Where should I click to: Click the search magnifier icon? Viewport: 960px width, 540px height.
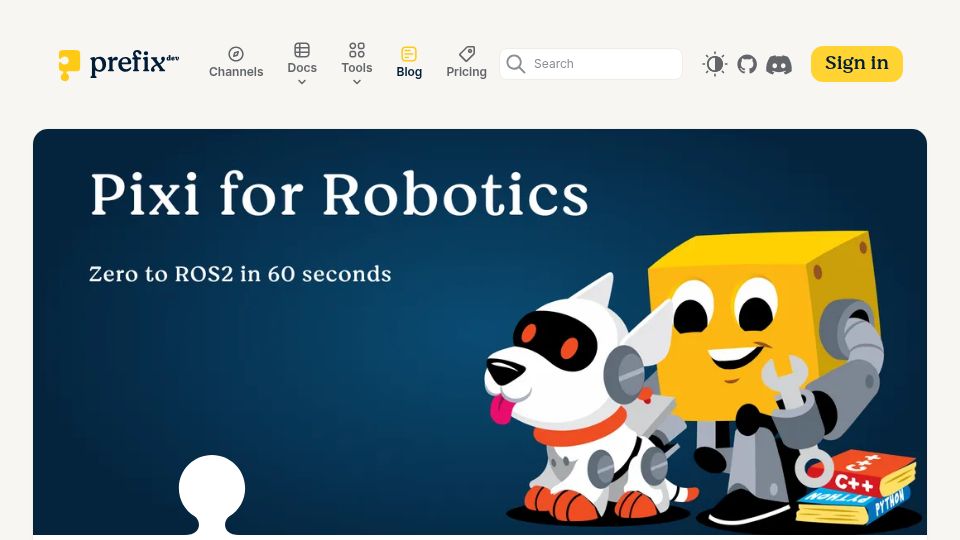tap(516, 64)
